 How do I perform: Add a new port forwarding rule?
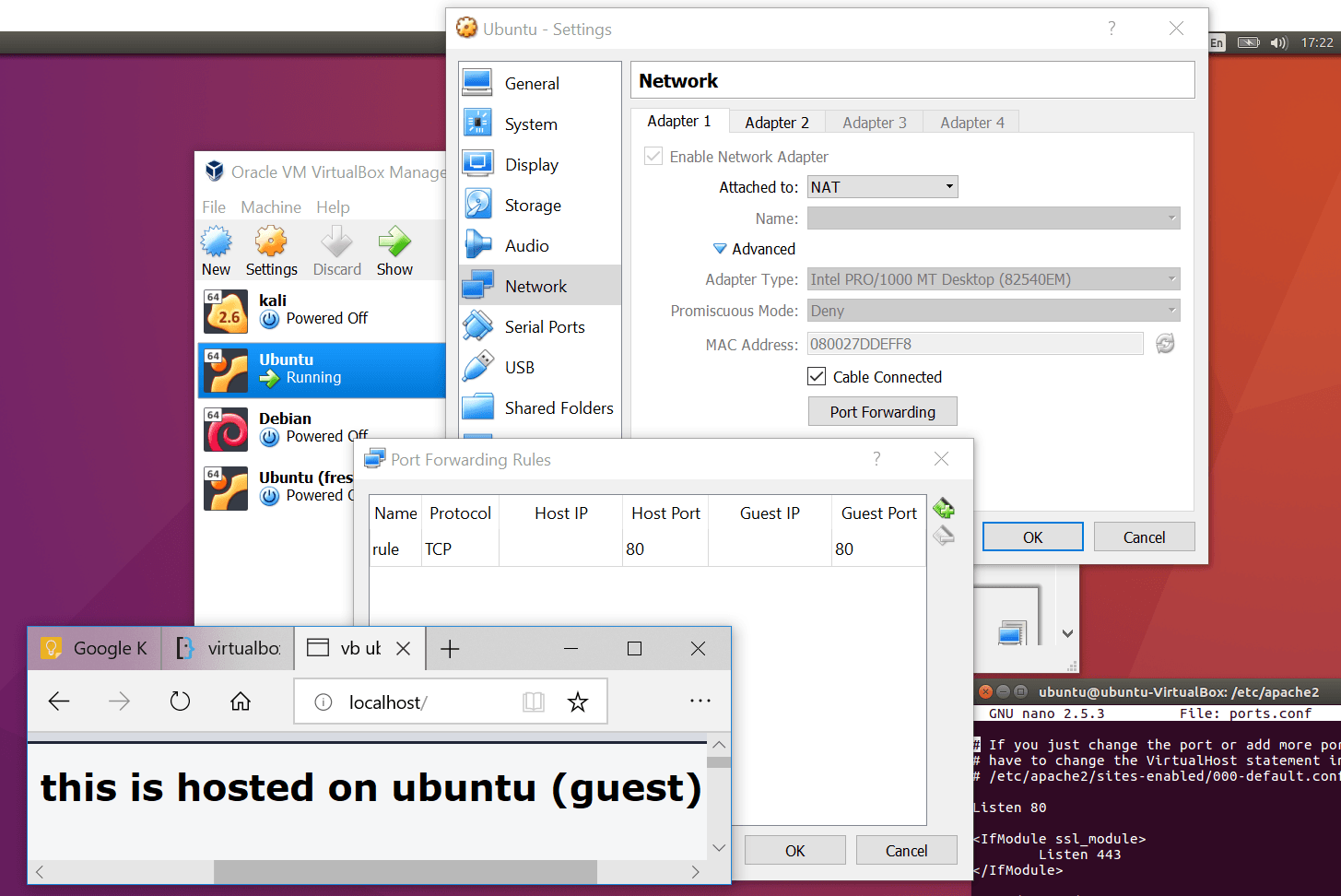pyautogui.click(x=943, y=509)
